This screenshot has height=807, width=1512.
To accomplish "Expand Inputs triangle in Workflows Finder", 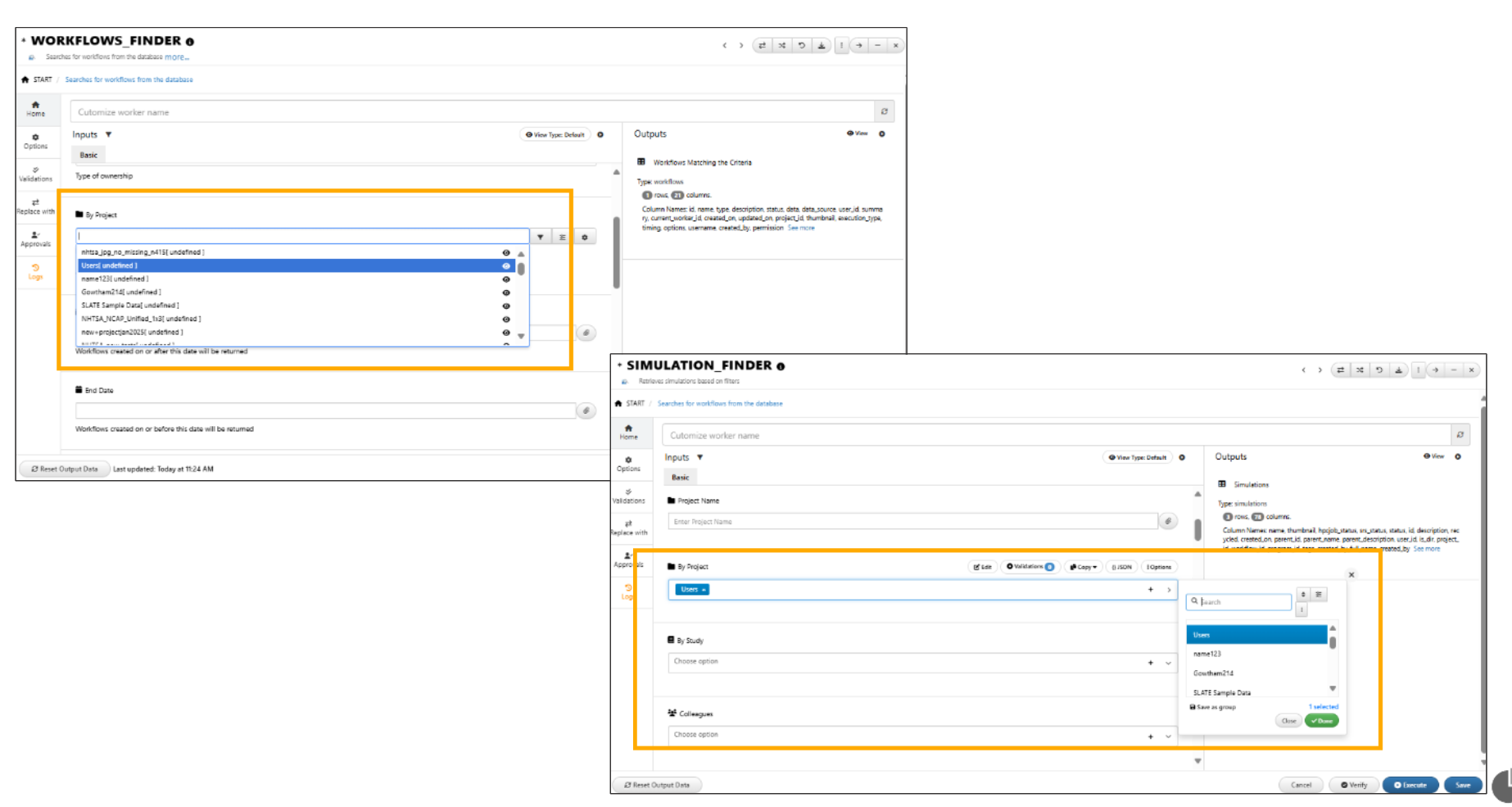I will 108,134.
